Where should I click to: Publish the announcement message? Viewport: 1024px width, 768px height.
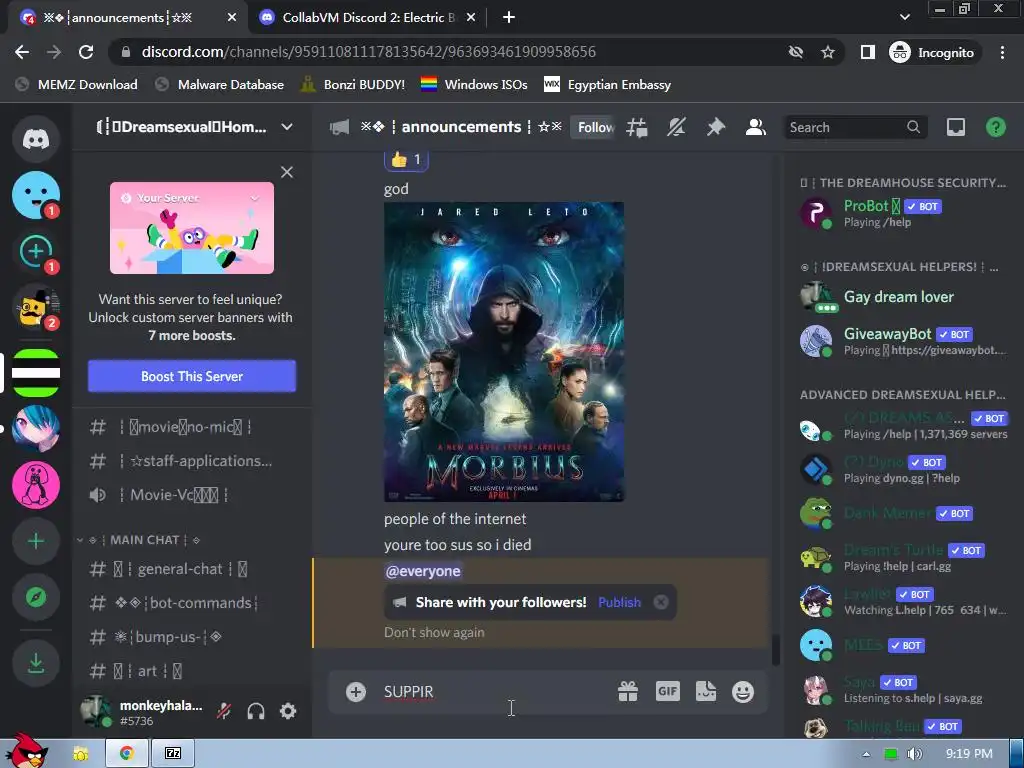point(619,602)
